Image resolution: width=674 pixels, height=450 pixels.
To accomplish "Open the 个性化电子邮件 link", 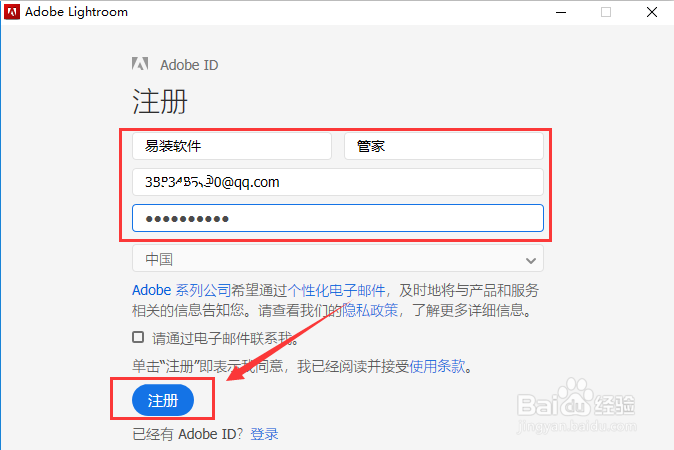I will 336,291.
